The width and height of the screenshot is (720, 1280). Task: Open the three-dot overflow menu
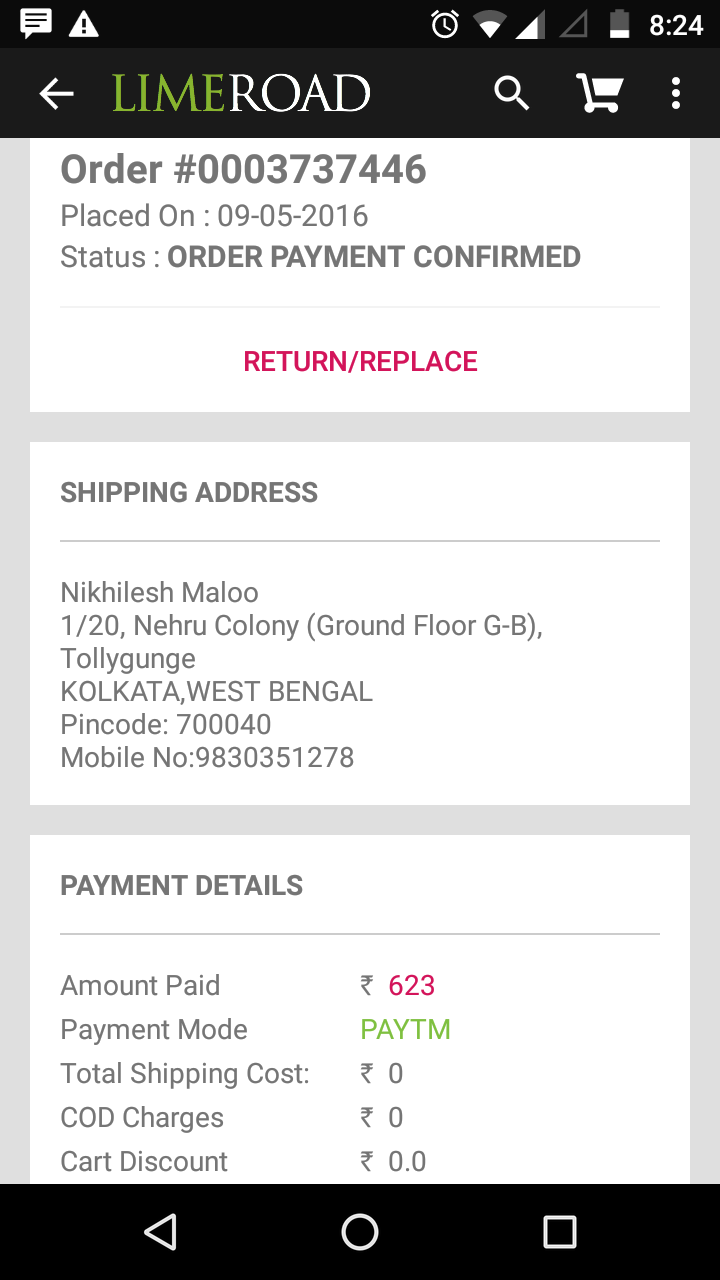coord(676,94)
